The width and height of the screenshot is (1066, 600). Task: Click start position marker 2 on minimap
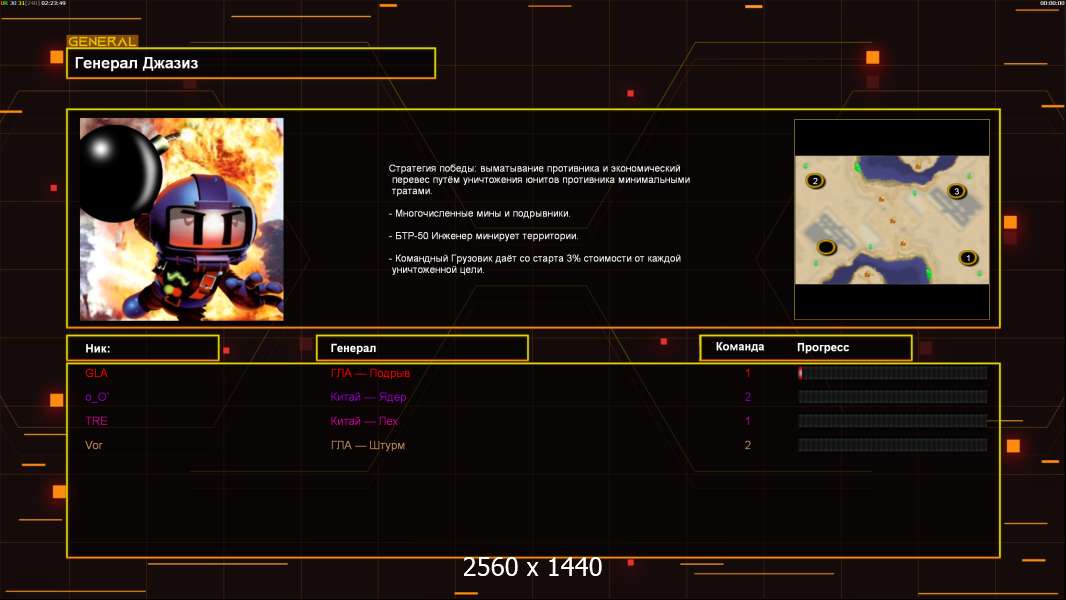click(815, 180)
